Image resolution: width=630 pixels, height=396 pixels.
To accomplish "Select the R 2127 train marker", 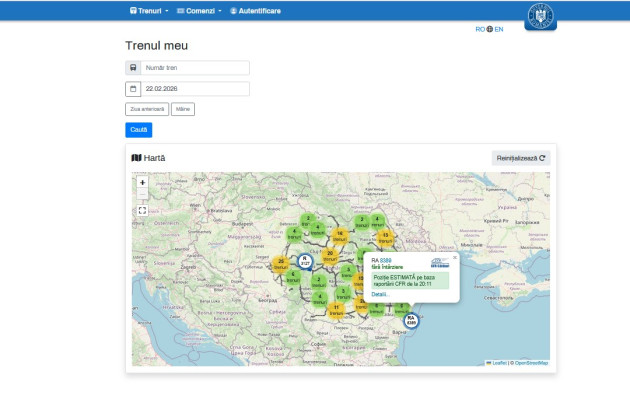I will [305, 261].
